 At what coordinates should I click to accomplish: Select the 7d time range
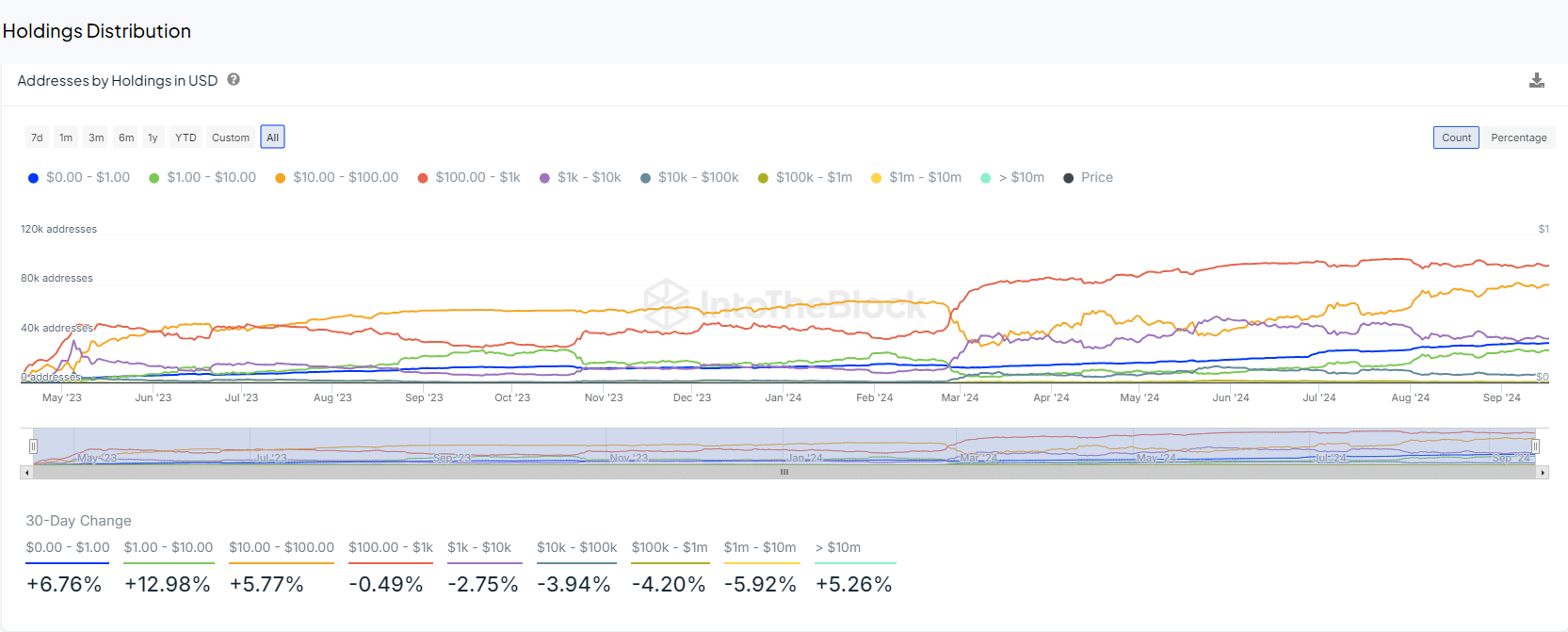pyautogui.click(x=37, y=138)
